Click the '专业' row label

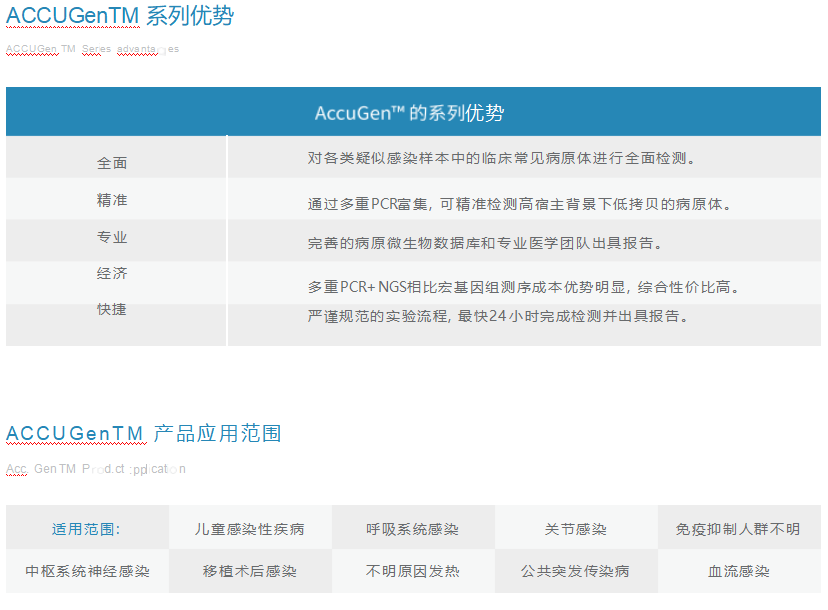pyautogui.click(x=112, y=237)
